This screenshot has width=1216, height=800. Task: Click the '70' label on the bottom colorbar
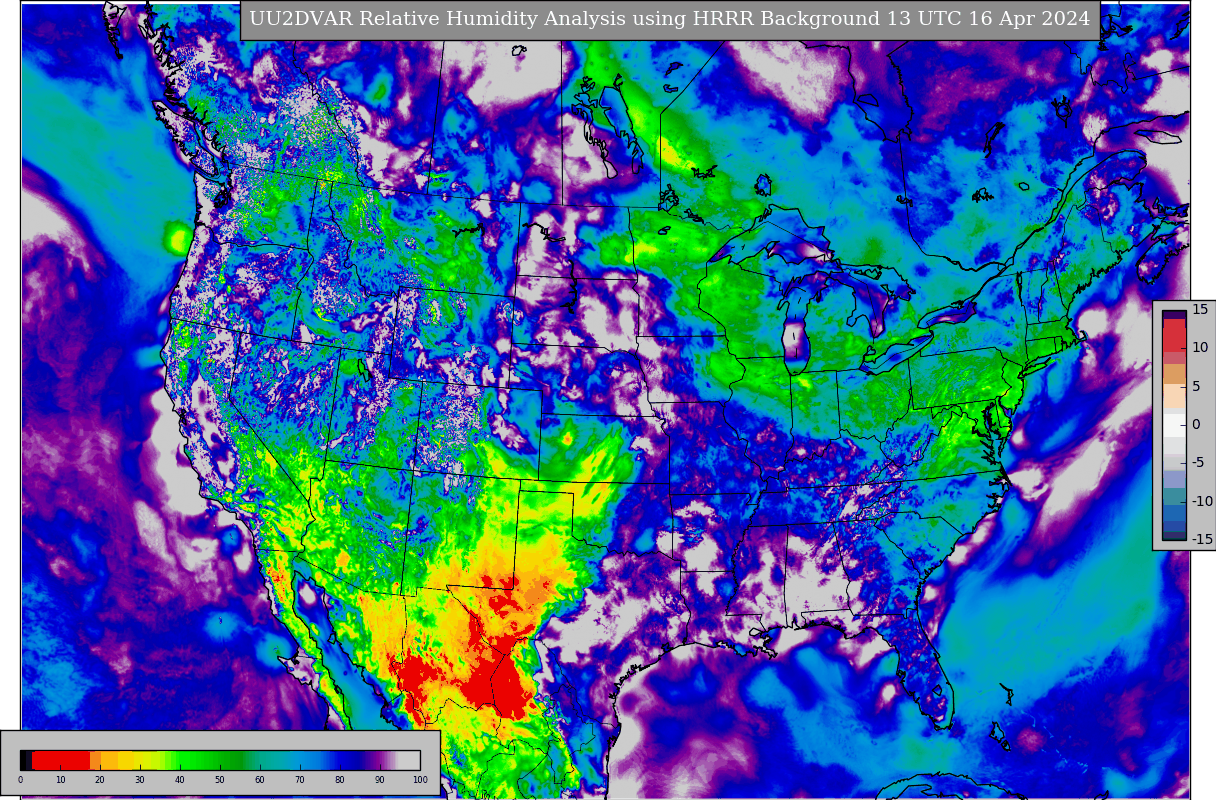pos(299,780)
